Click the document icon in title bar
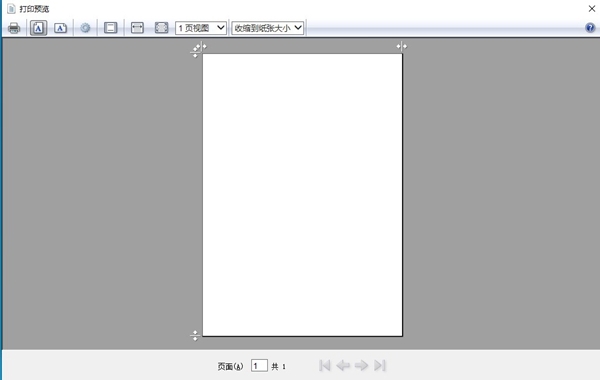The image size is (600, 380). [11, 8]
